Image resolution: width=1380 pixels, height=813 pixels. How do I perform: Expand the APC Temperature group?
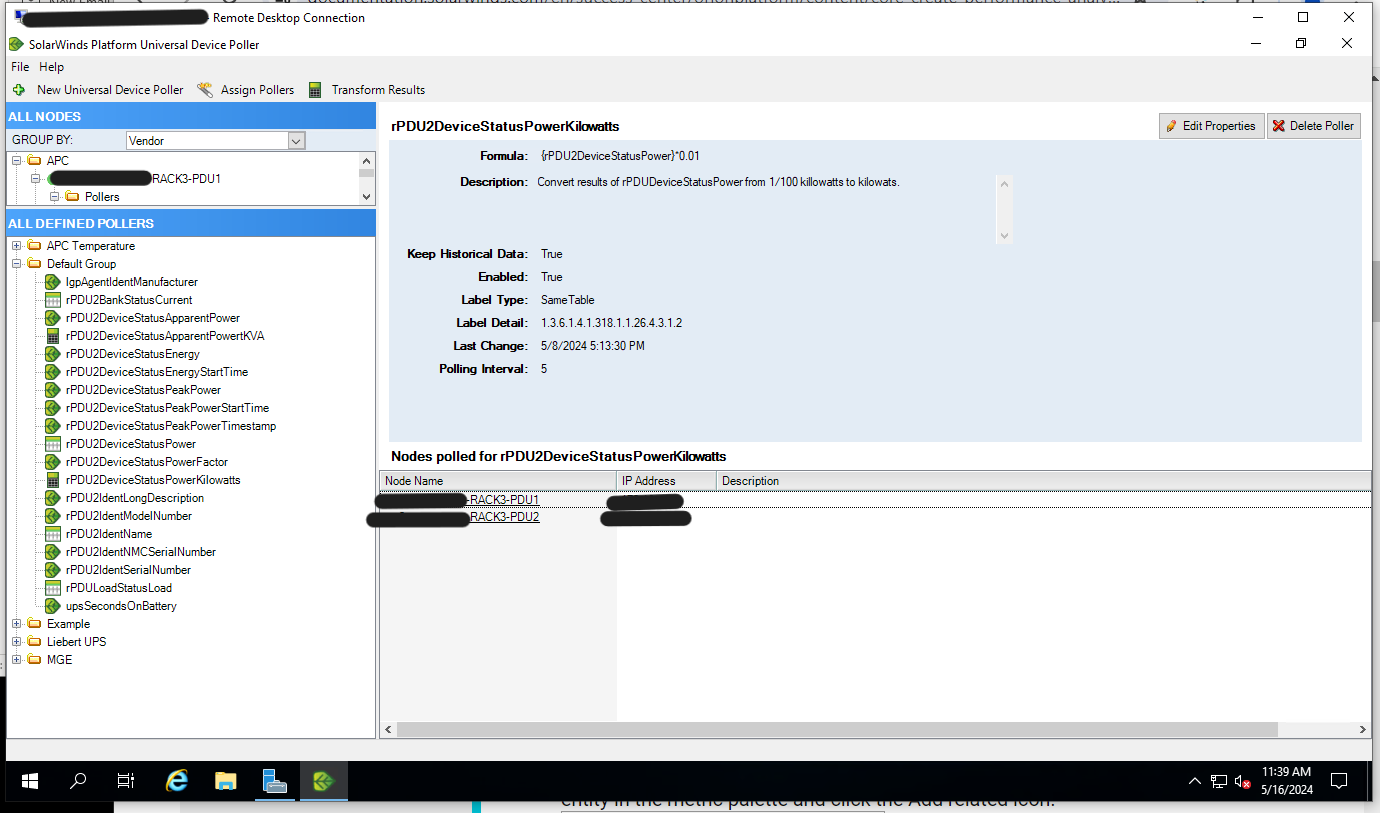17,246
